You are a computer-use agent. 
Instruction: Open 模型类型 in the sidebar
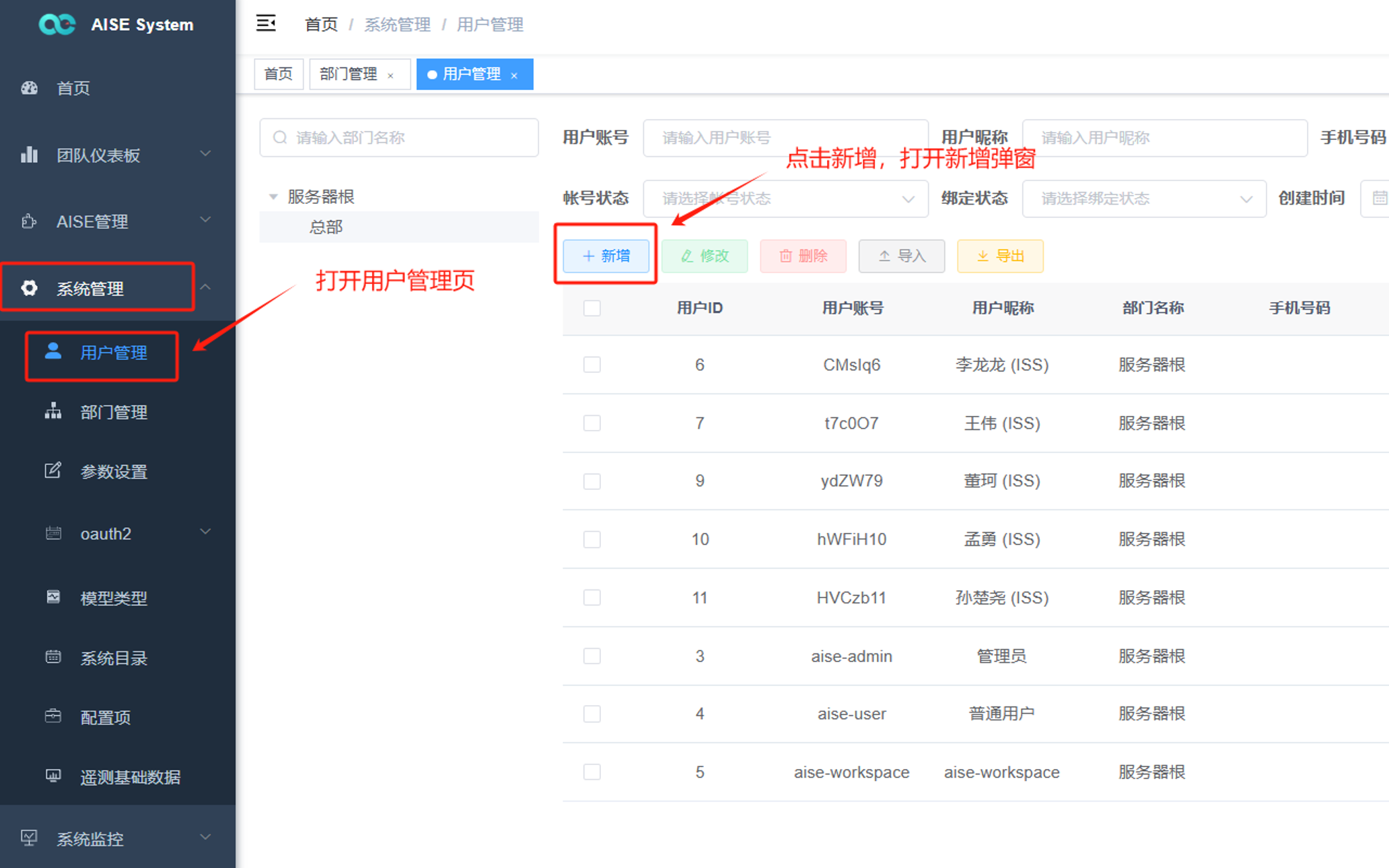tap(114, 598)
